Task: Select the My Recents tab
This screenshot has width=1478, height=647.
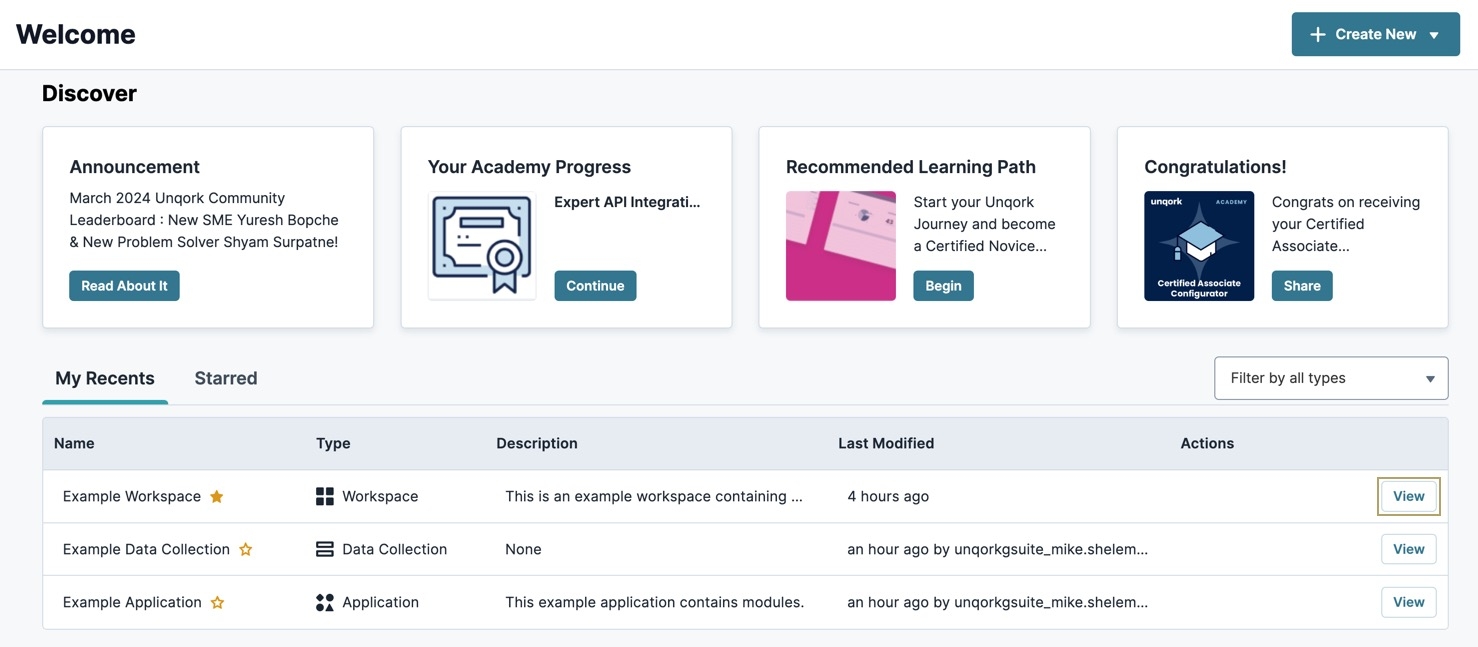Action: tap(105, 379)
